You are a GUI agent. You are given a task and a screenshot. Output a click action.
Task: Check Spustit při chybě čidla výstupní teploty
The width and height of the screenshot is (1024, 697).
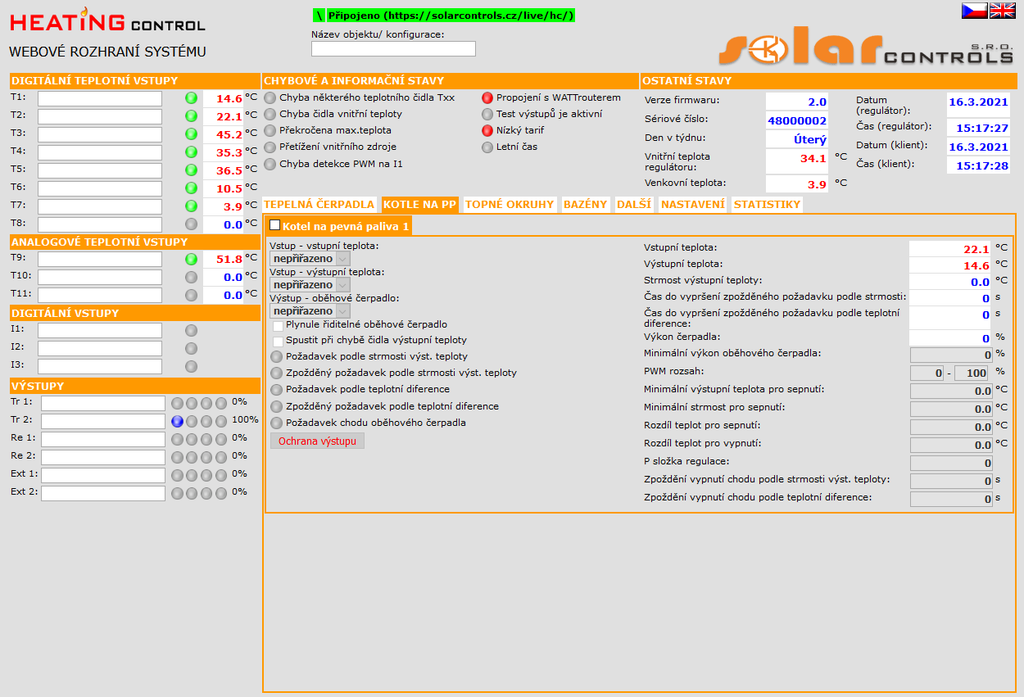tap(279, 341)
